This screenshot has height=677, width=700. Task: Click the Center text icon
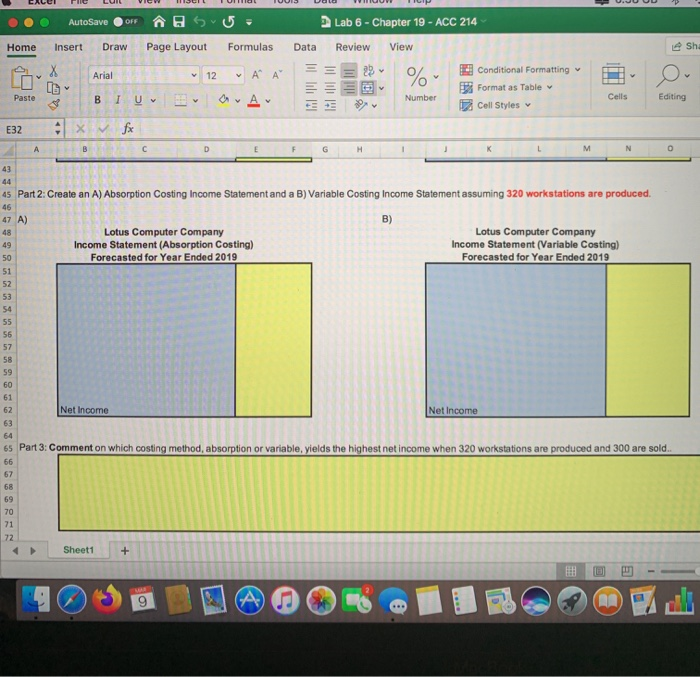[330, 88]
